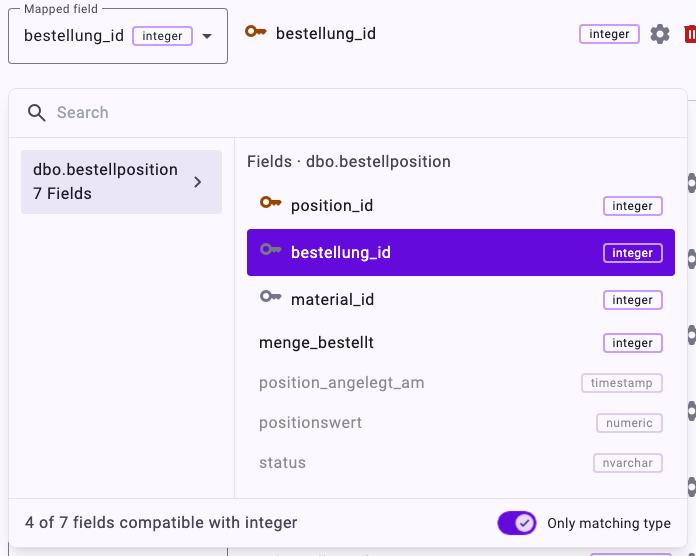Open the Mapped field dropdown arrow

coord(207,36)
